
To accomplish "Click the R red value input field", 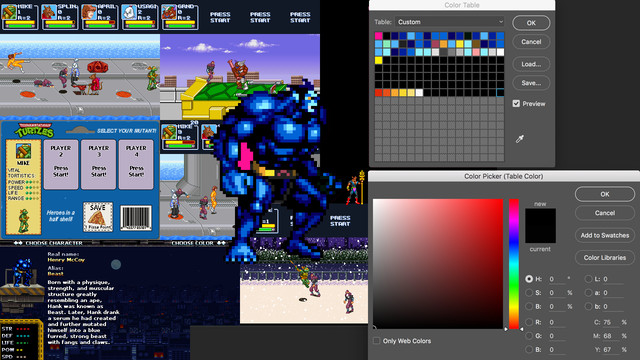I will point(557,322).
